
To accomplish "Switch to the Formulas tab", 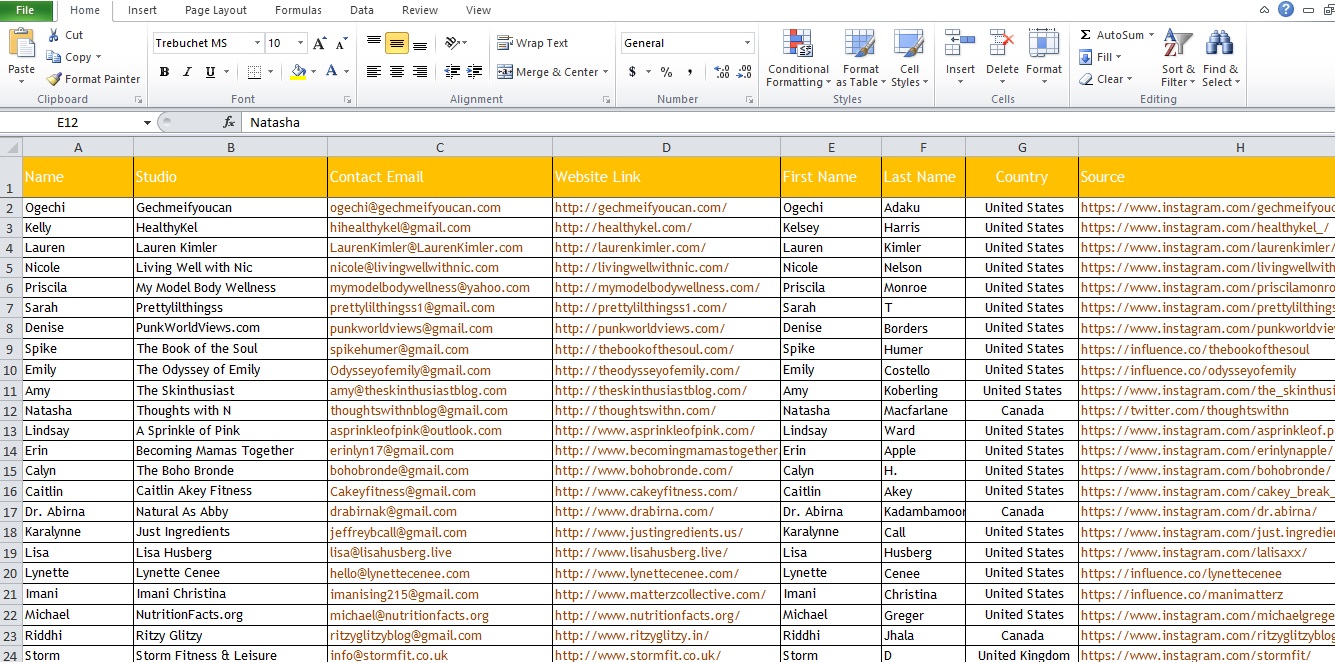I will point(298,10).
